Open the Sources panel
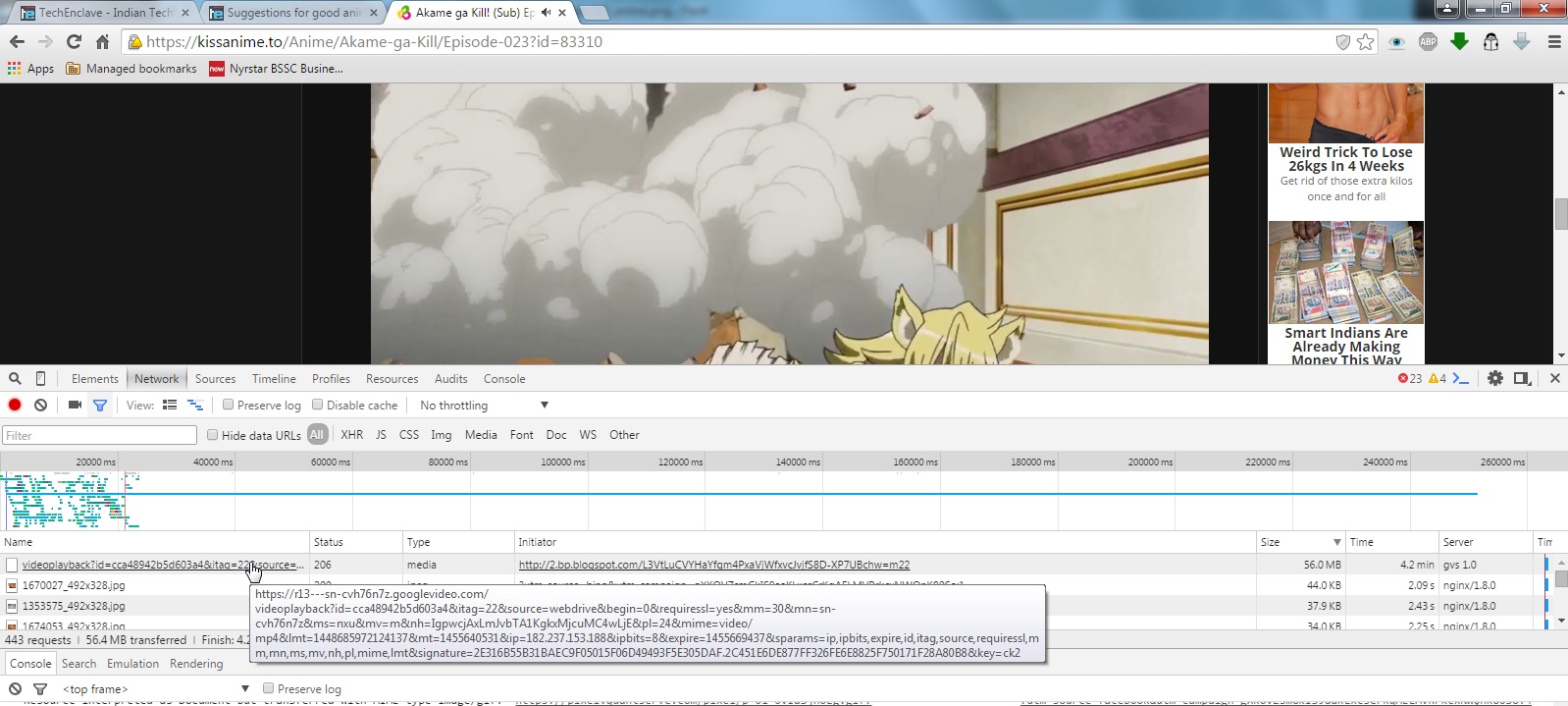This screenshot has width=1568, height=706. pos(215,379)
